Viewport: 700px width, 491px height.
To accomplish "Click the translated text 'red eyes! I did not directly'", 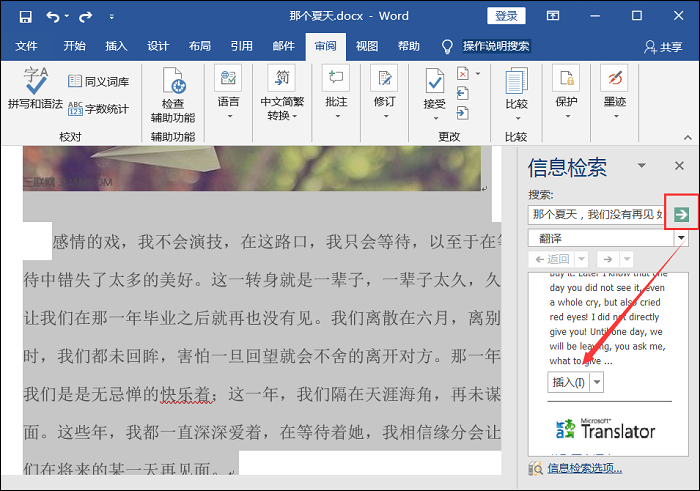I will [604, 317].
